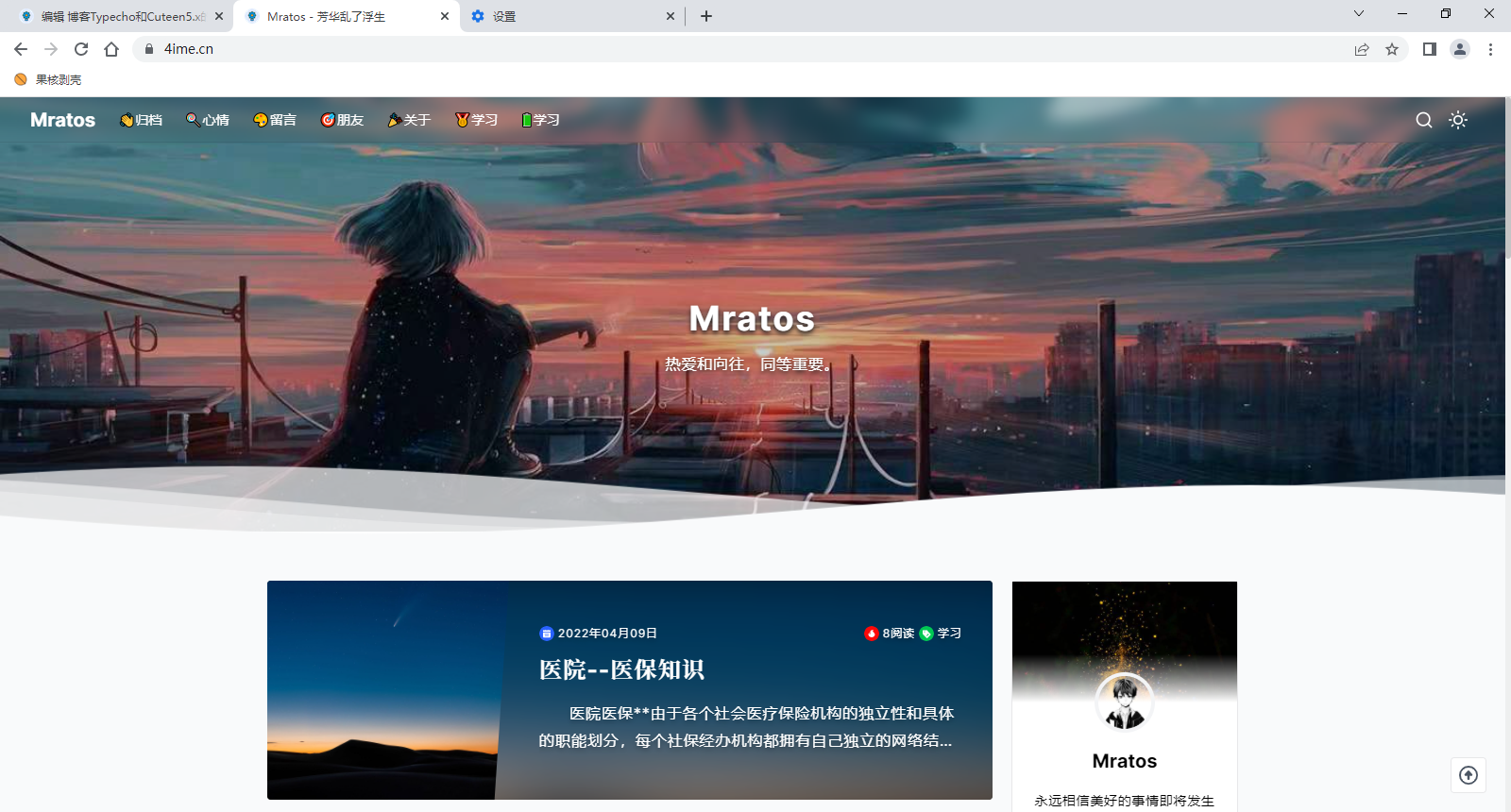Select the Mratos - 芳华乱了浮生 tab

tap(347, 17)
